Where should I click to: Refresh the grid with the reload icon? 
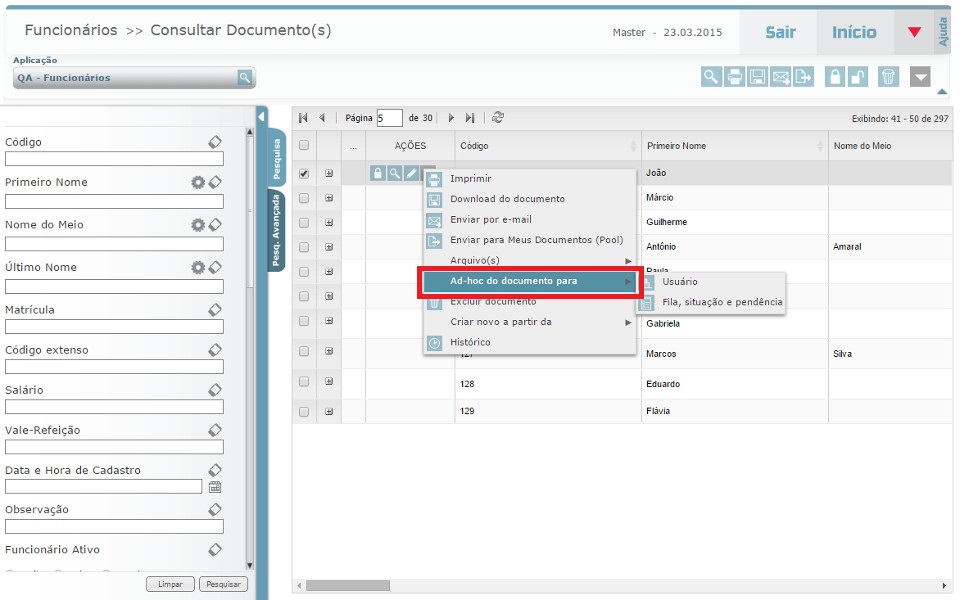point(498,117)
